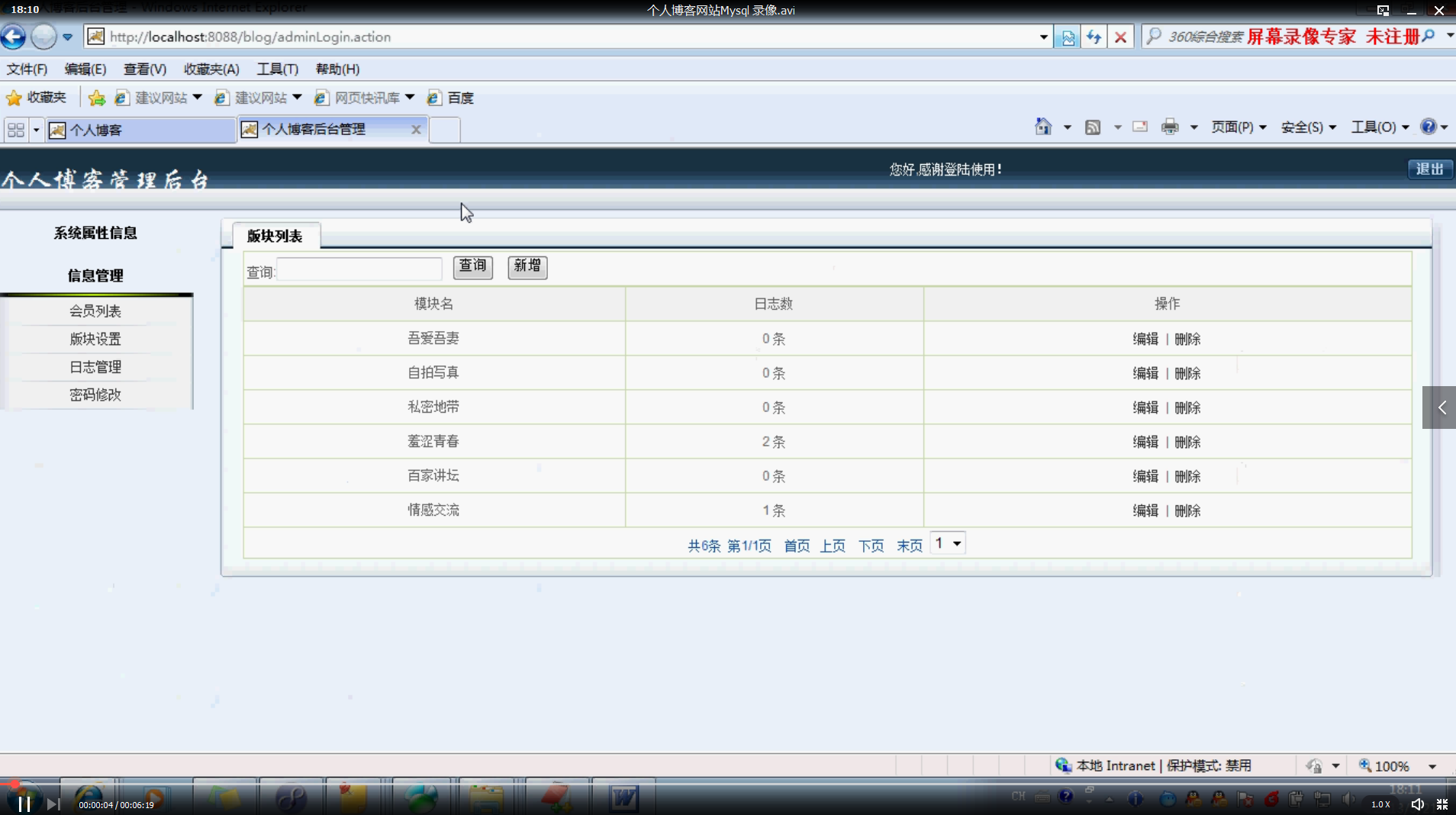Open 密码修改 in the sidebar

pyautogui.click(x=95, y=395)
